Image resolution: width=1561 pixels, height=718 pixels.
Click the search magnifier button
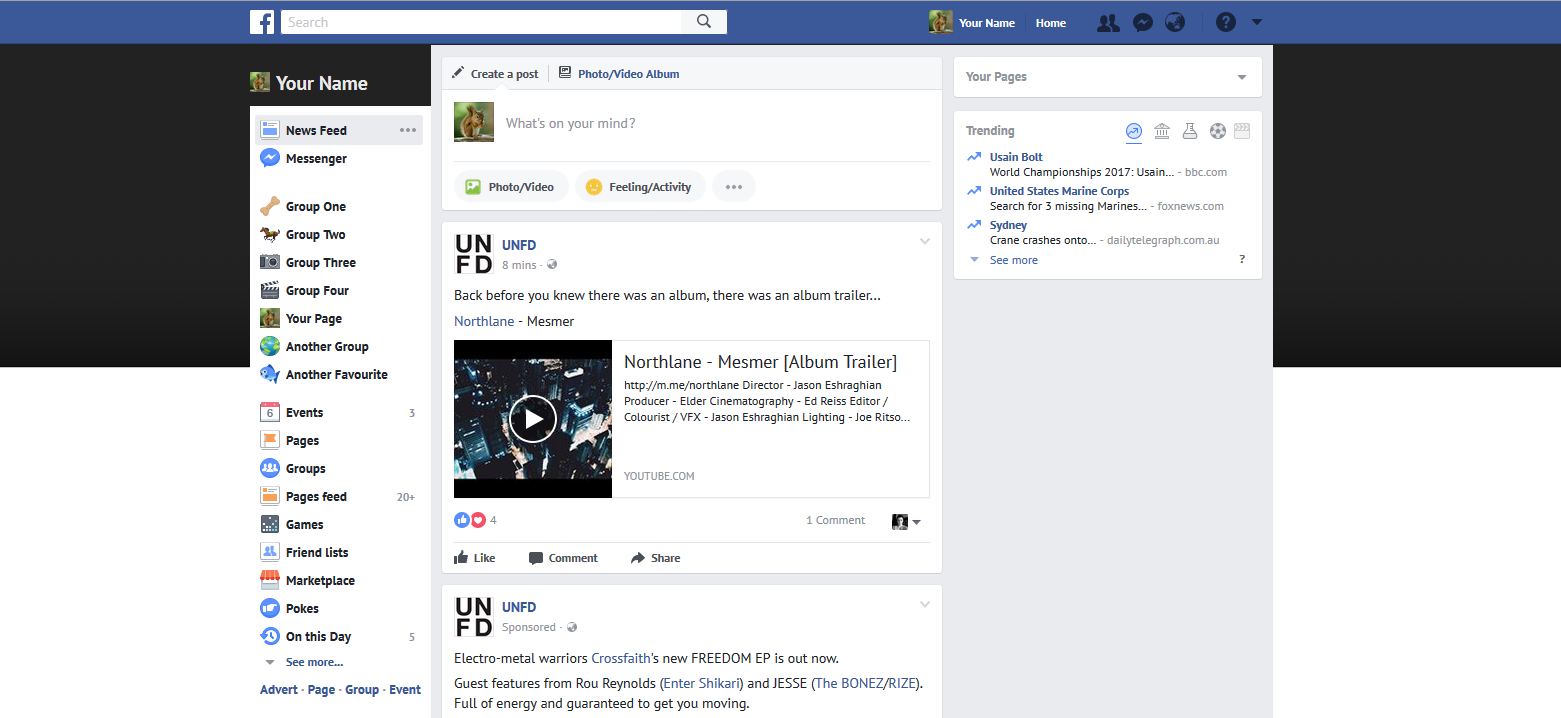point(704,22)
